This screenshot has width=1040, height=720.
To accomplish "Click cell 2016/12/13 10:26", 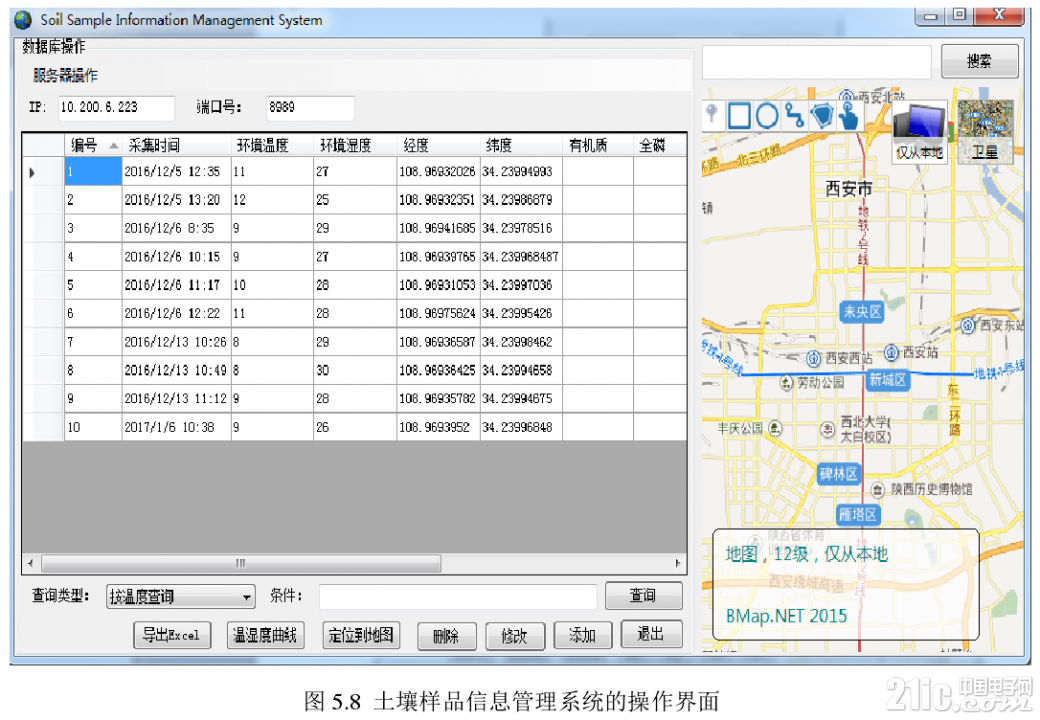I will click(176, 342).
